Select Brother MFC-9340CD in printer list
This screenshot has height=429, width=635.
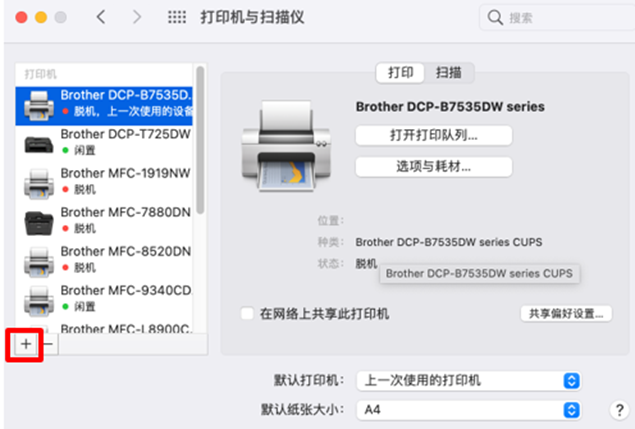[x=104, y=299]
